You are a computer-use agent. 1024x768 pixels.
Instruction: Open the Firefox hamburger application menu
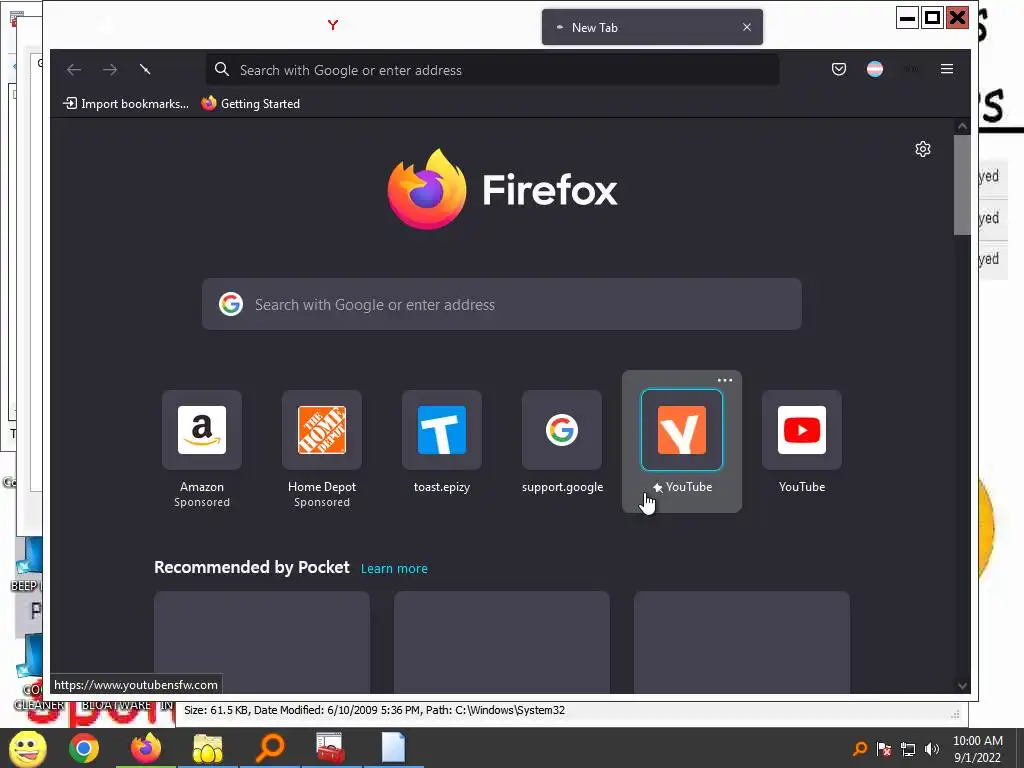946,69
